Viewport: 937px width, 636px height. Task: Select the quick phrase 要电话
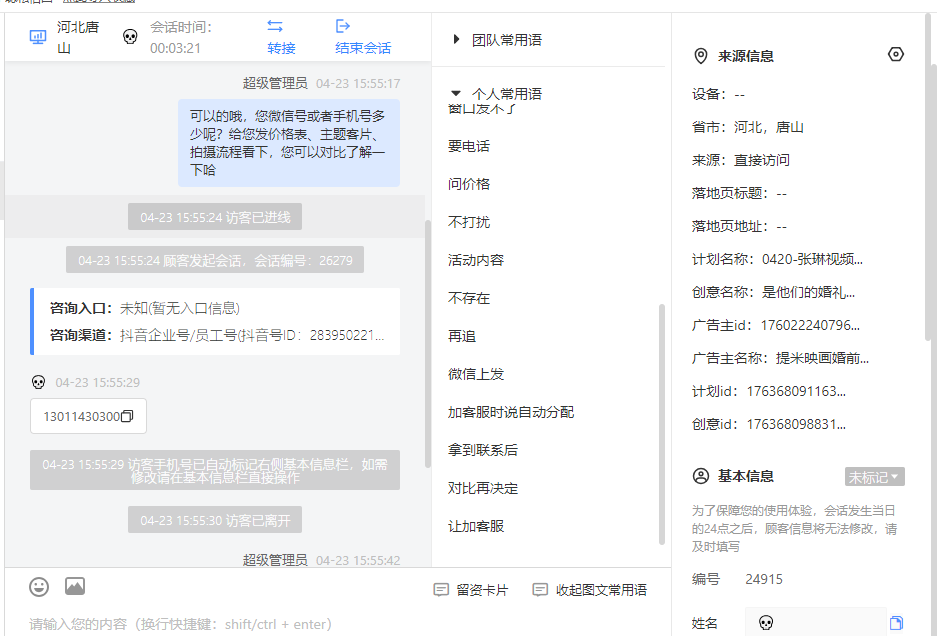(x=469, y=146)
